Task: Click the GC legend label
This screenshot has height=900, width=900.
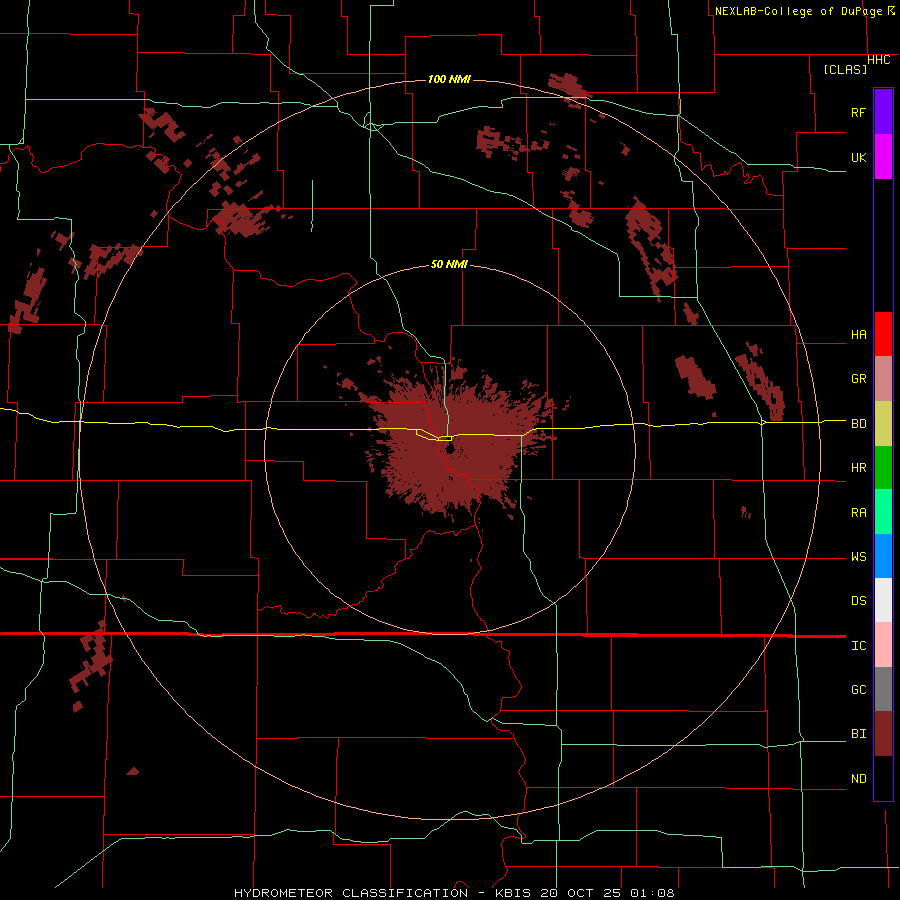Action: pos(858,690)
